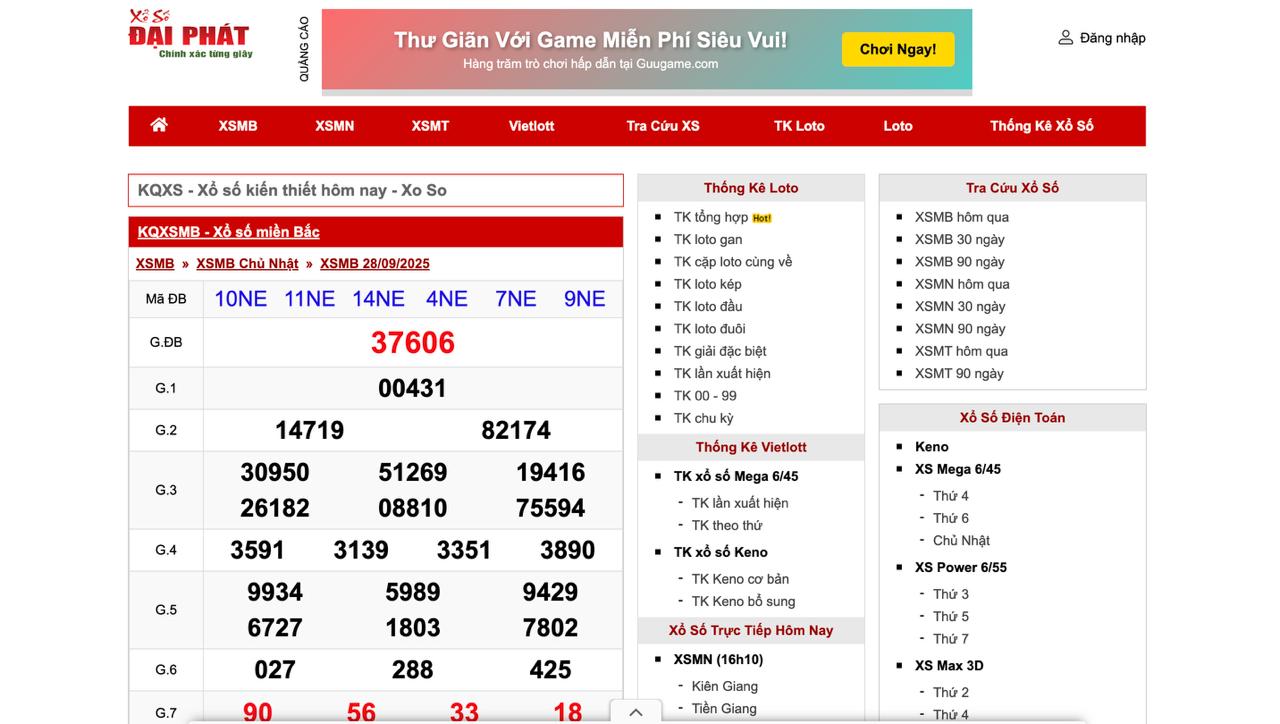Click the Thư Giãn game advertisement banner
1280x724 pixels.
pos(646,50)
